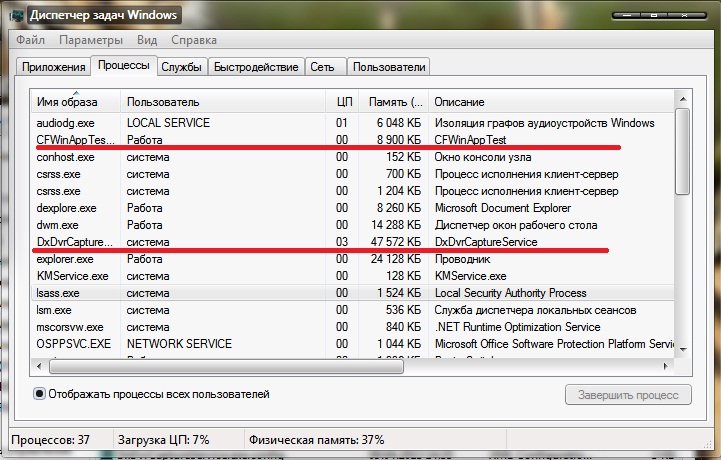Viewport: 721px width, 460px height.
Task: Select the conhost.exe process
Action: pos(352,157)
